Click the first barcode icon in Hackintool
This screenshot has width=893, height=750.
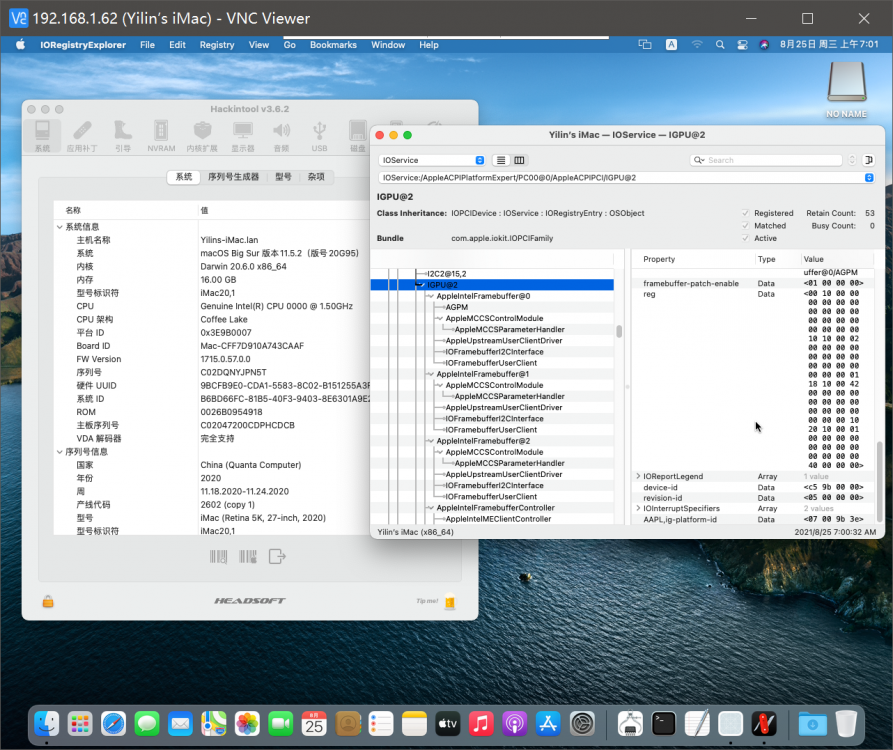click(x=218, y=556)
